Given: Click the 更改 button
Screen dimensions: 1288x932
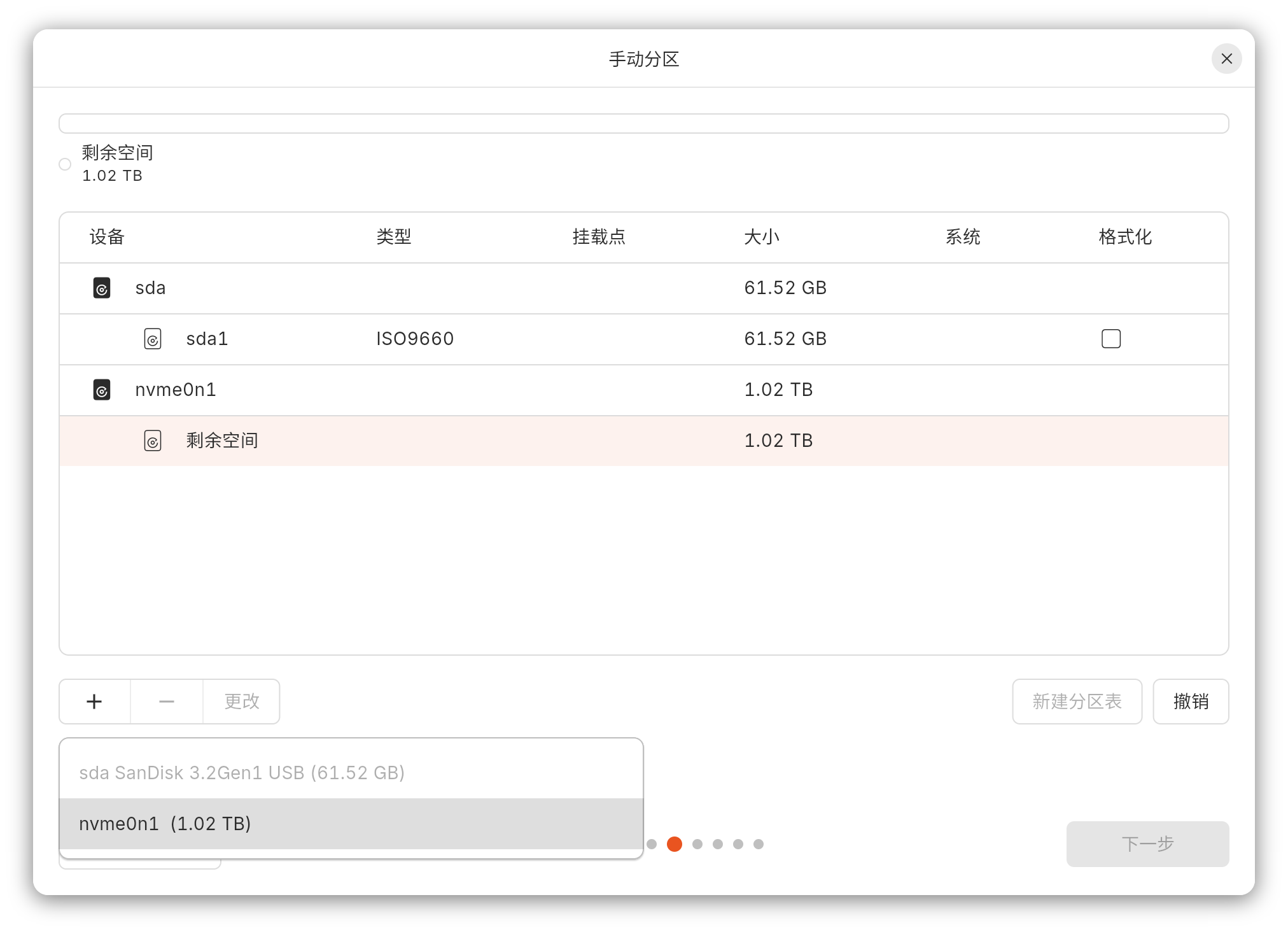Looking at the screenshot, I should click(242, 702).
